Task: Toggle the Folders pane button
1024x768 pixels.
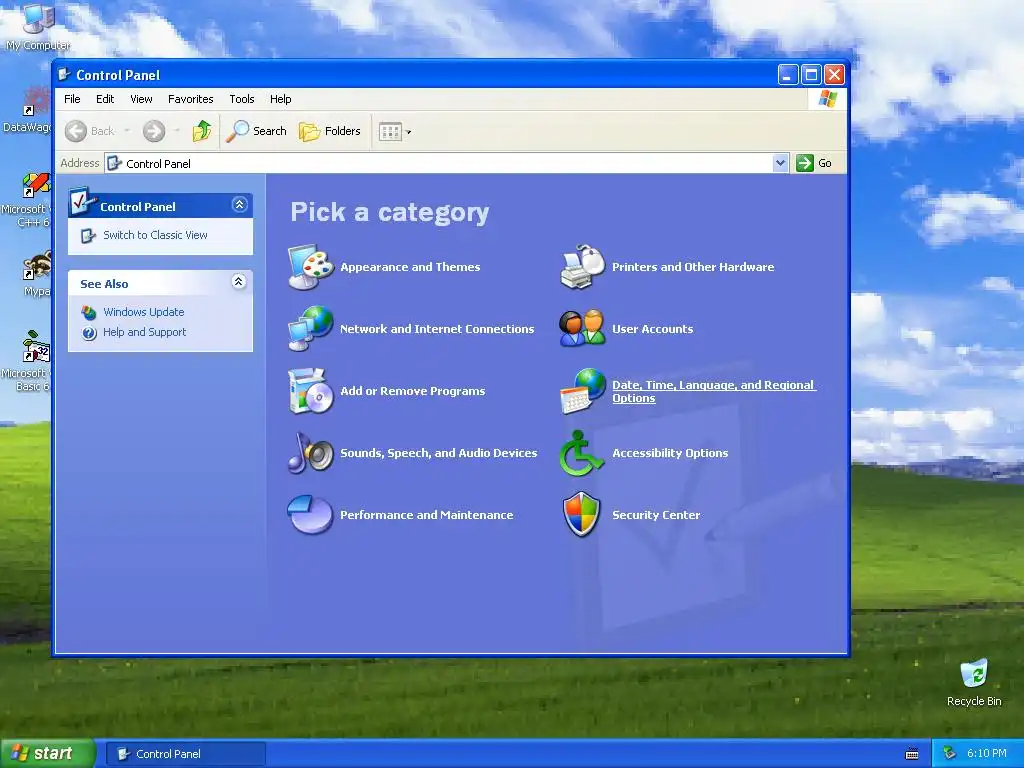Action: (330, 131)
